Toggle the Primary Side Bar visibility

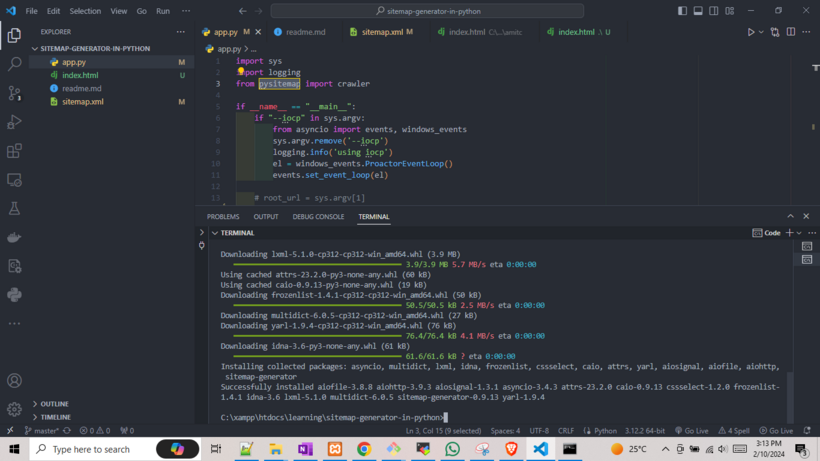point(682,11)
